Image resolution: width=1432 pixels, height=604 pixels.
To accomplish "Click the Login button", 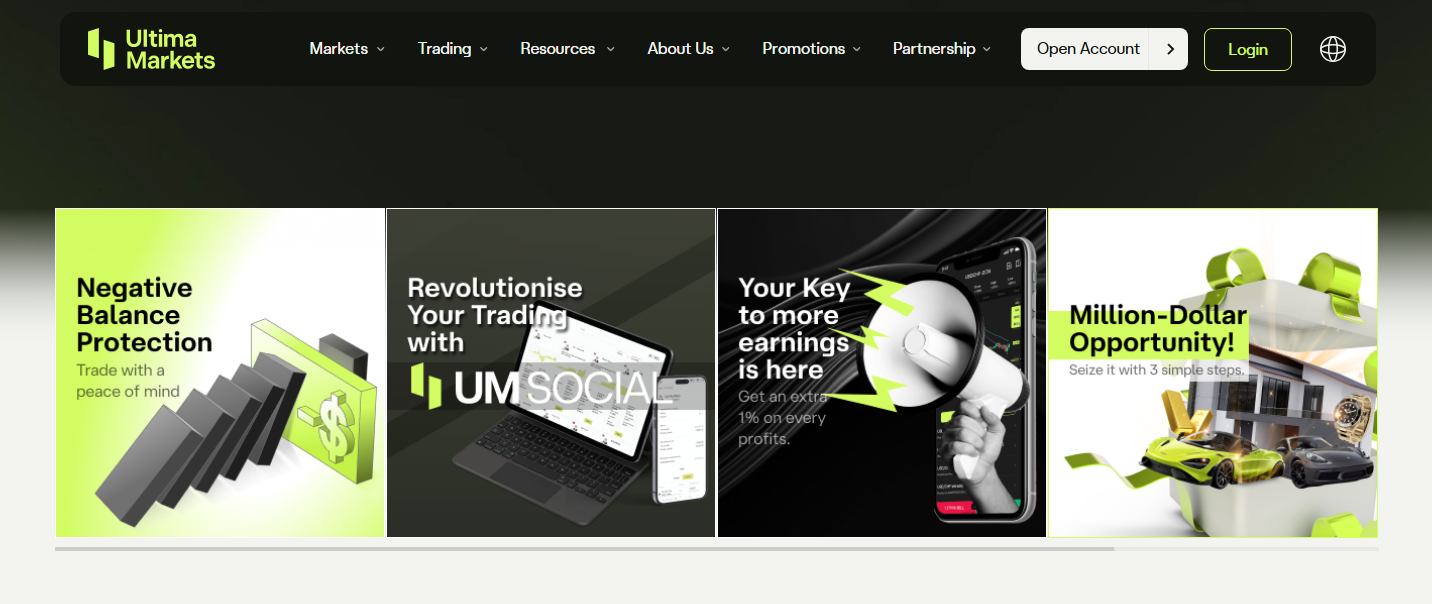I will [x=1248, y=49].
